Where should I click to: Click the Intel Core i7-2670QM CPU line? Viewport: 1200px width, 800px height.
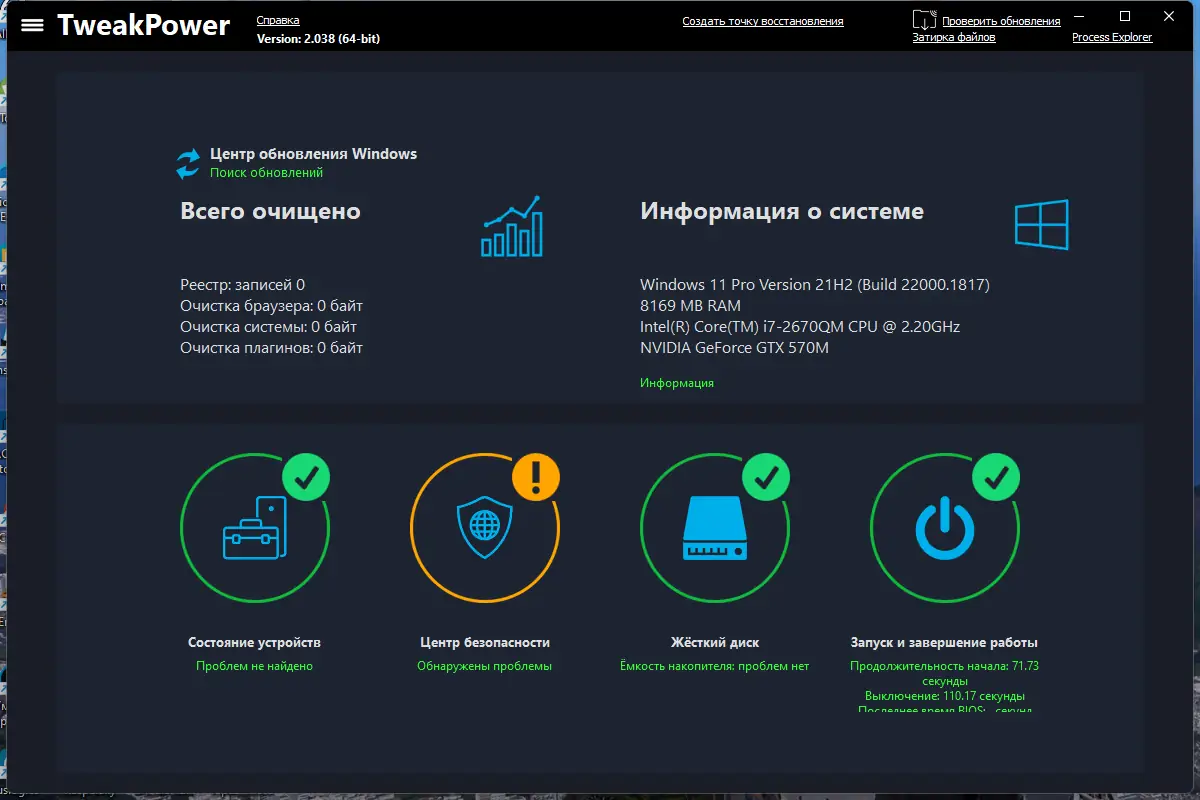[800, 327]
